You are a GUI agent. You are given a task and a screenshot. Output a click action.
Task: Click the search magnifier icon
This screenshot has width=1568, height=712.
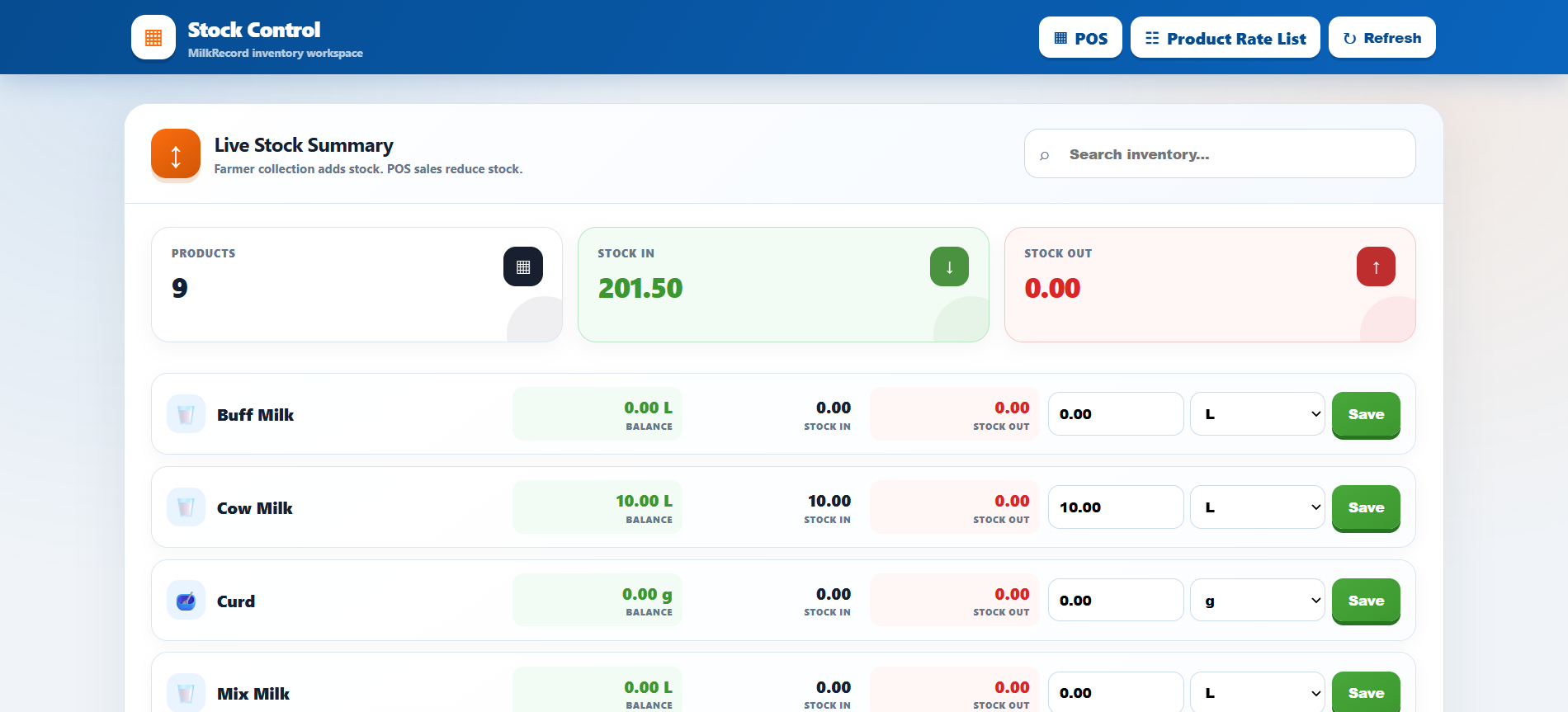click(1045, 155)
